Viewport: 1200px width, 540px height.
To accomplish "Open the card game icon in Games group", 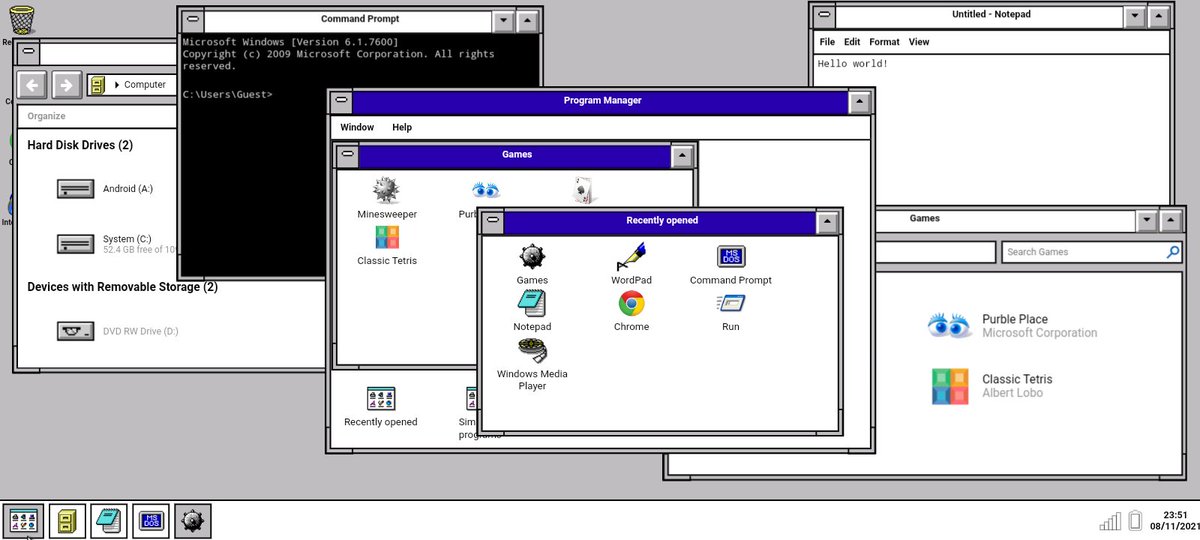I will pyautogui.click(x=584, y=190).
